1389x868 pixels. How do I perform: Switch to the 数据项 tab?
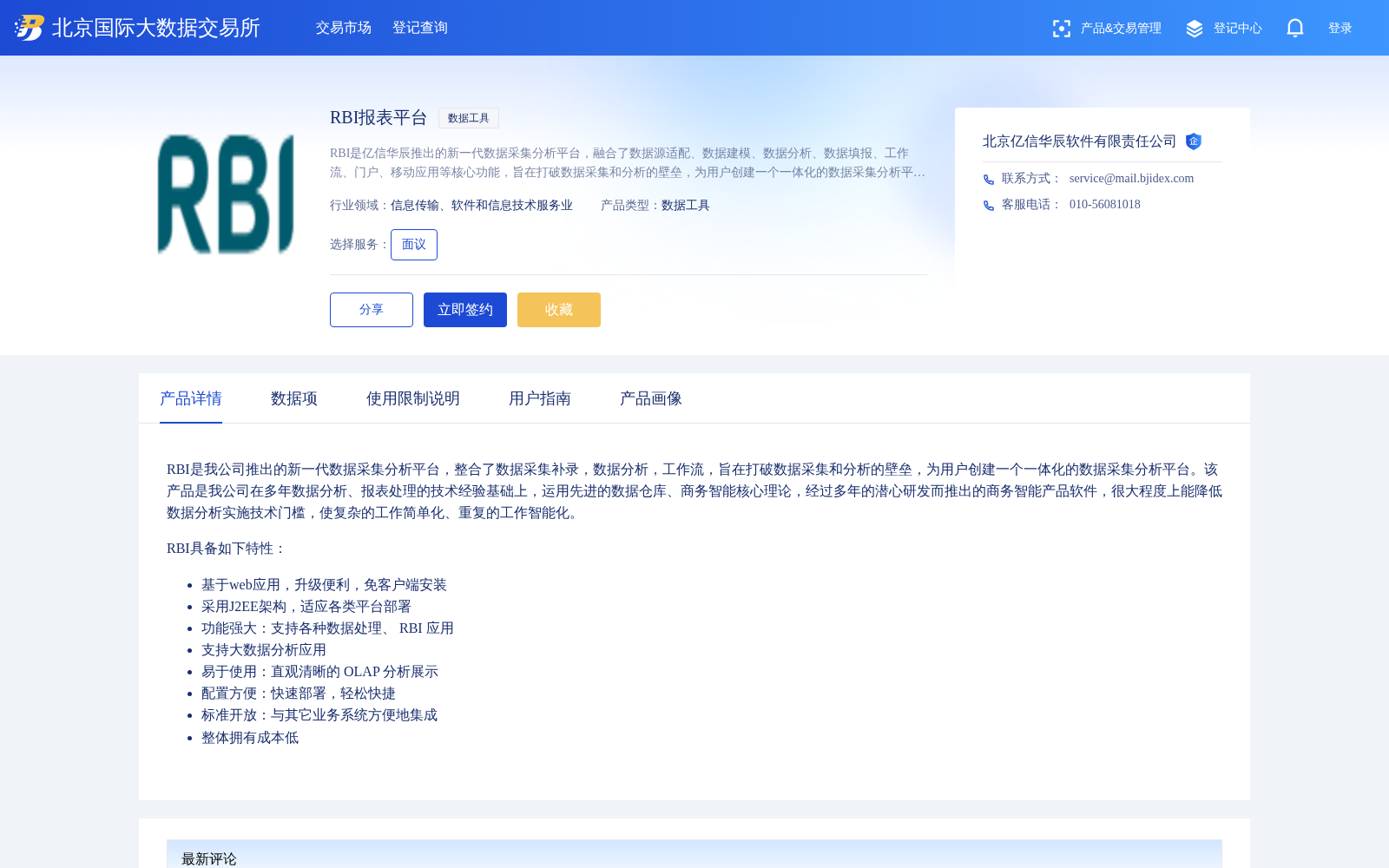[x=294, y=398]
